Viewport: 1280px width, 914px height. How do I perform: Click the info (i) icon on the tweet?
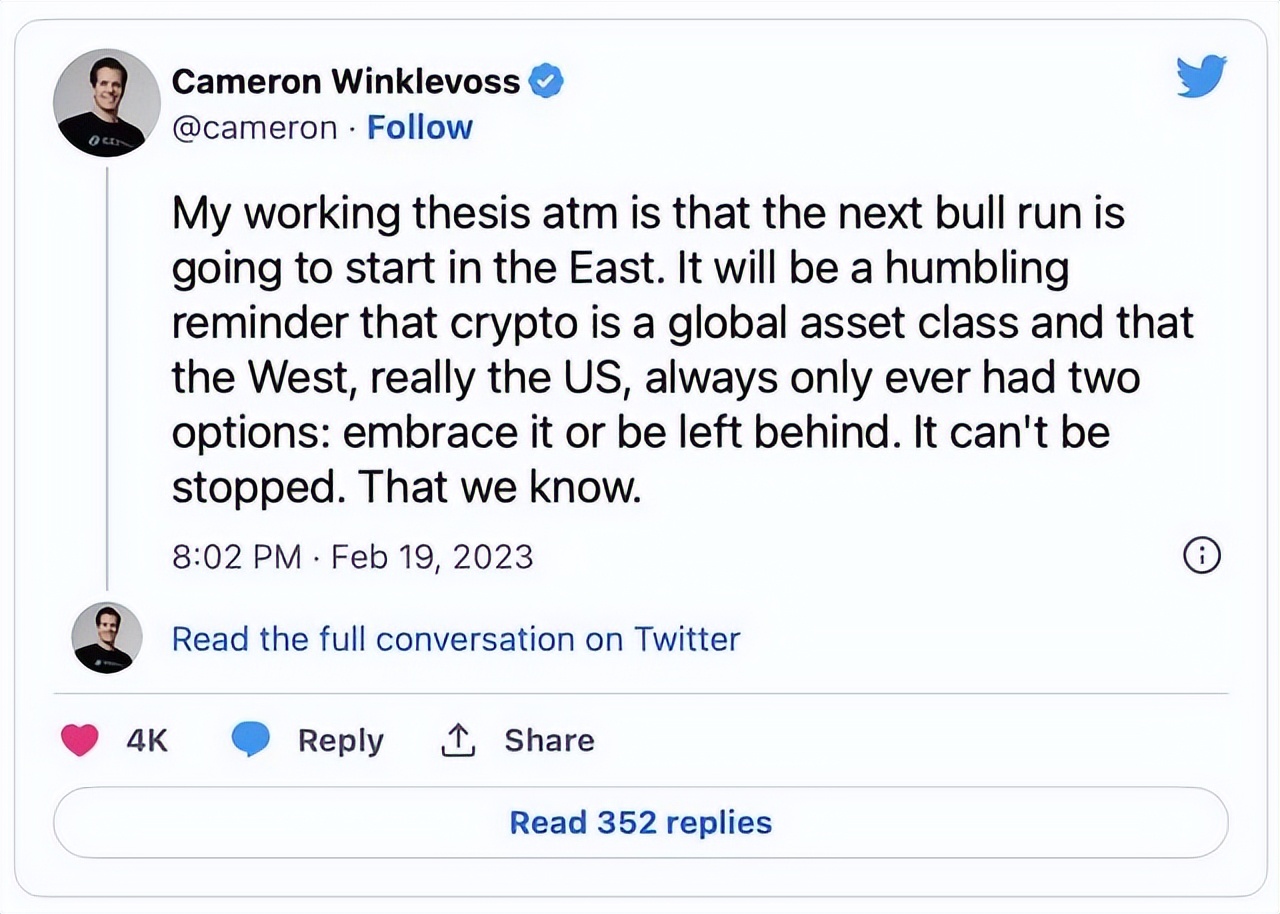tap(1203, 555)
